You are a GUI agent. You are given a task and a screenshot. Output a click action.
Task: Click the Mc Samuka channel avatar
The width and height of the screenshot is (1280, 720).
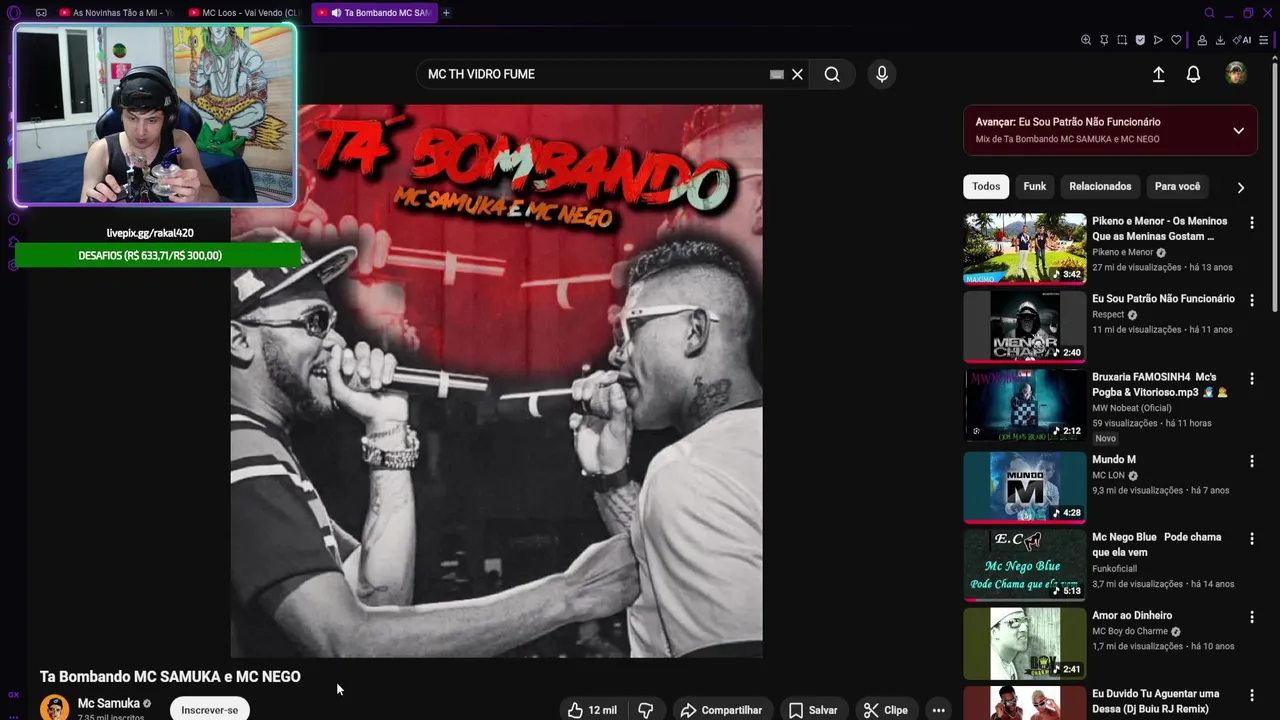(54, 708)
